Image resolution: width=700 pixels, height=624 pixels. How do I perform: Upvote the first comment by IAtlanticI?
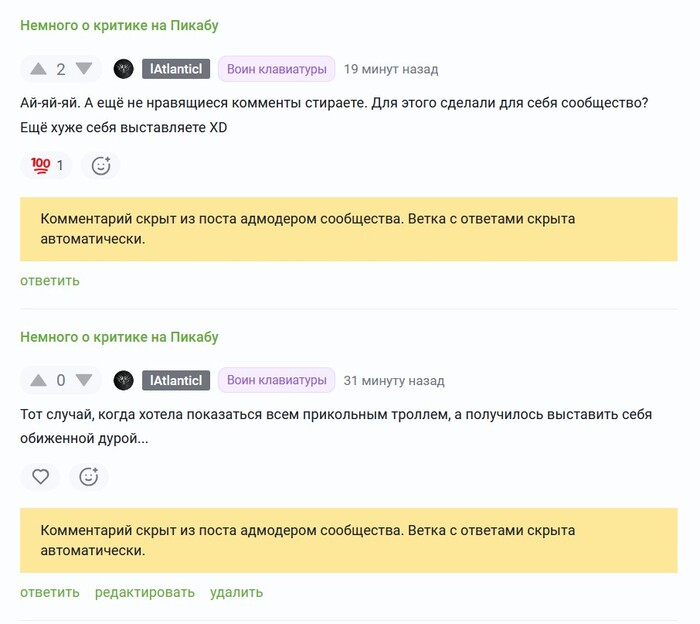pos(38,69)
